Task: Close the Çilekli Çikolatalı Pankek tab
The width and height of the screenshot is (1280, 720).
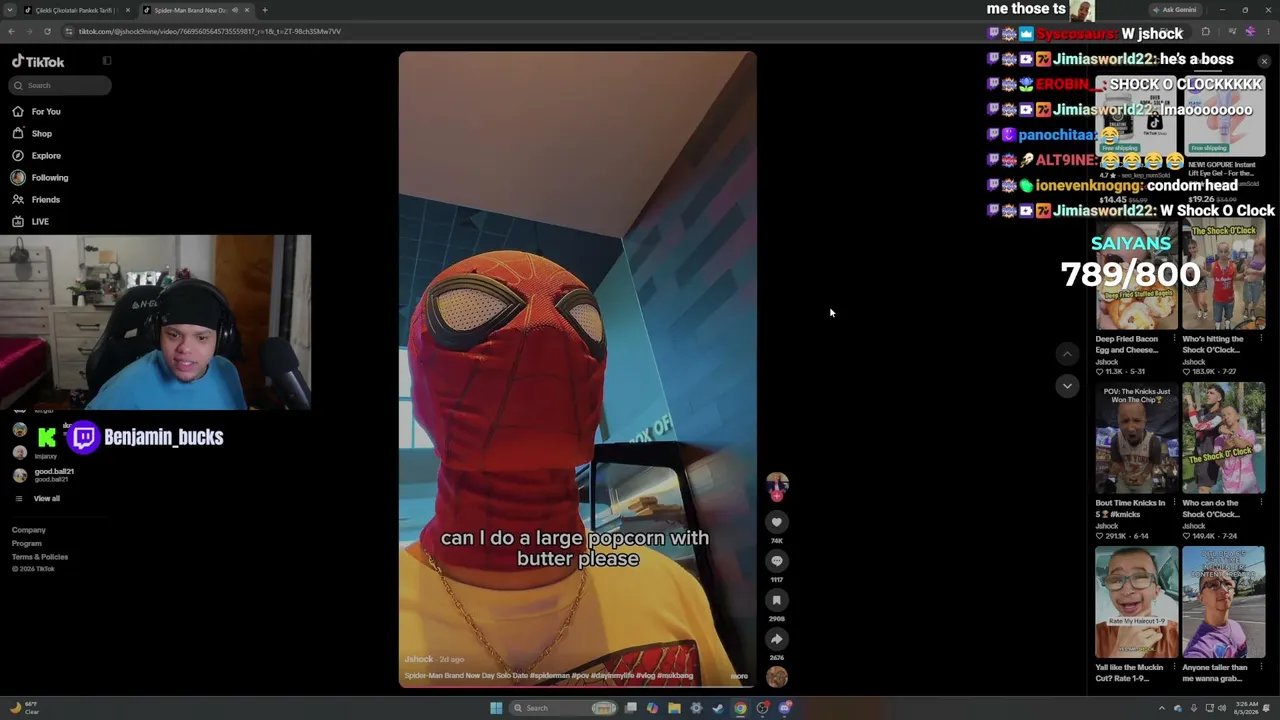Action: (128, 10)
